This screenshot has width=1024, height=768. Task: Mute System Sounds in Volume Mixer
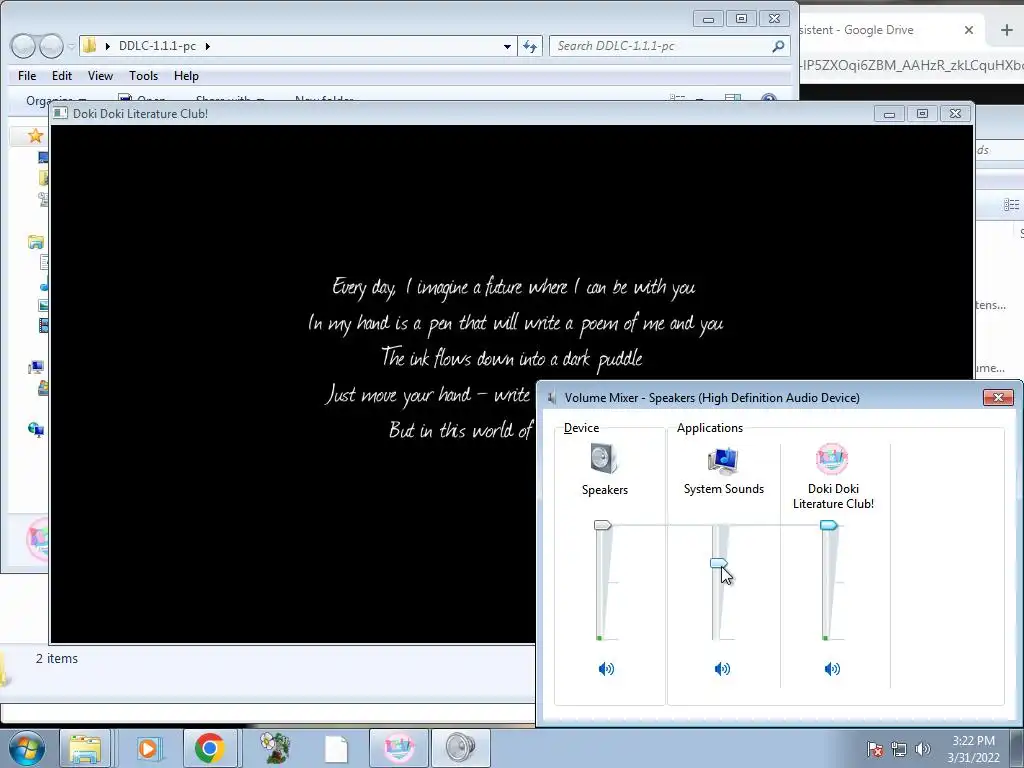722,668
